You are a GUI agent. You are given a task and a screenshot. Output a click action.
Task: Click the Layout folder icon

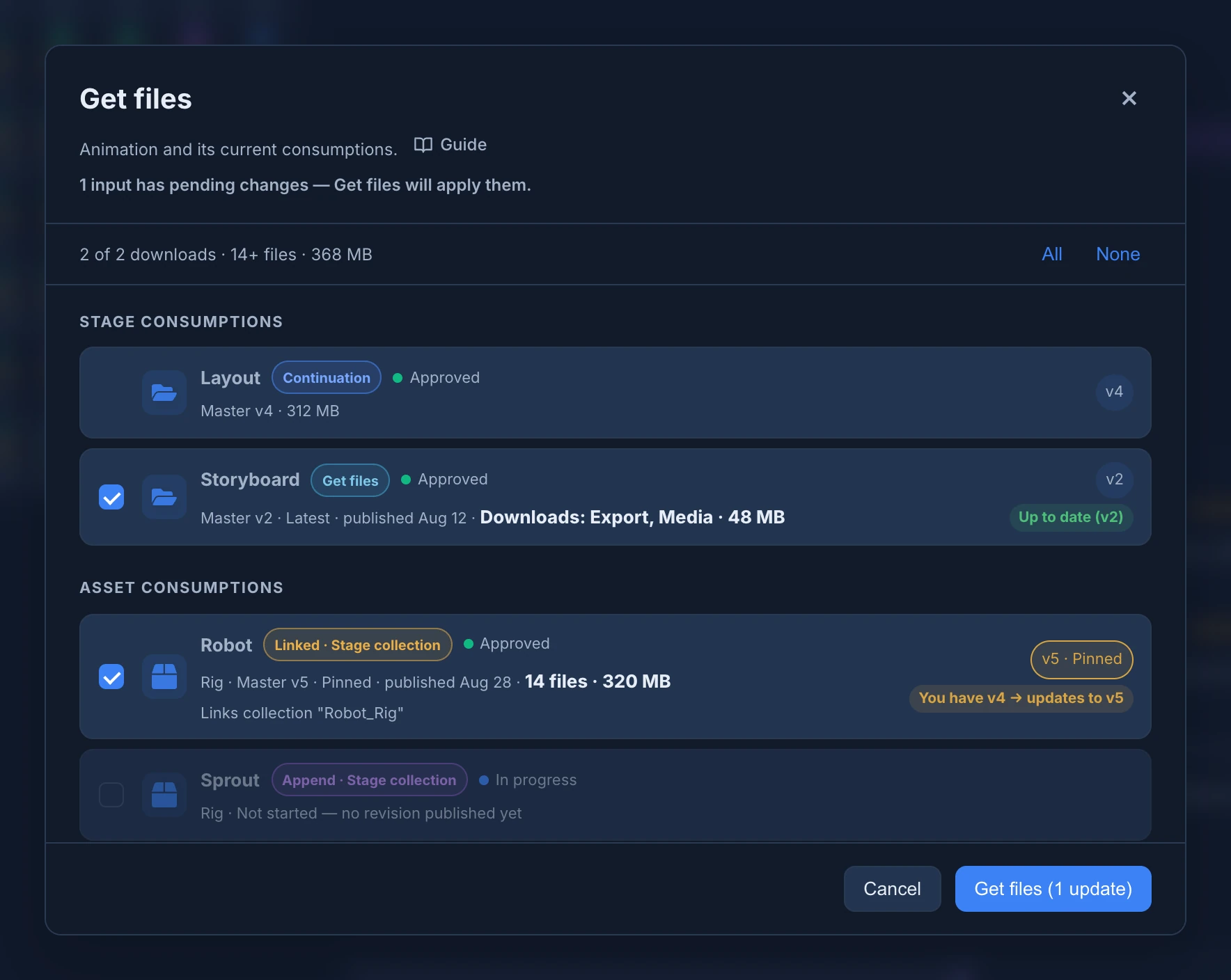tap(164, 393)
